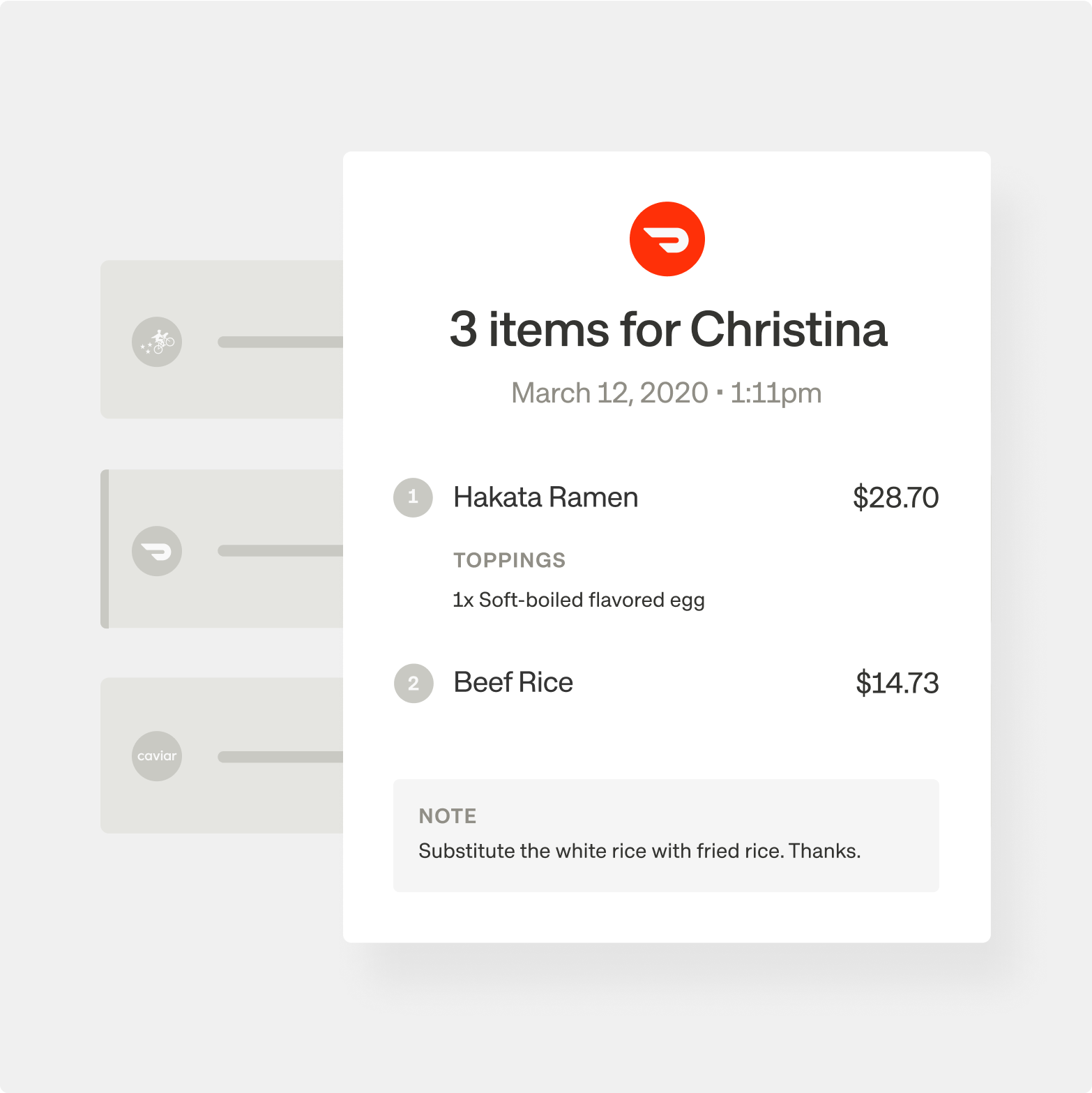Screen dimensions: 1092x1093
Task: Open the Postmates order placeholder bar
Action: [280, 342]
